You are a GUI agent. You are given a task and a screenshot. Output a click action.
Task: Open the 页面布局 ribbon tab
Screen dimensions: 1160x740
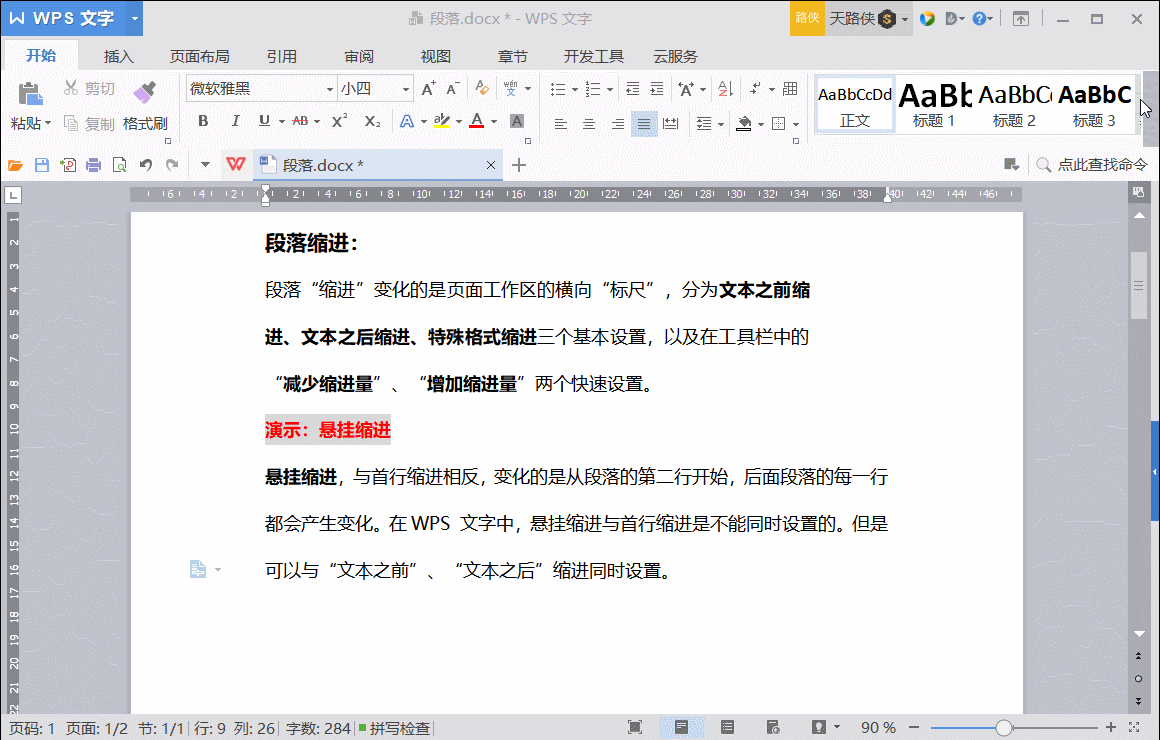[199, 56]
